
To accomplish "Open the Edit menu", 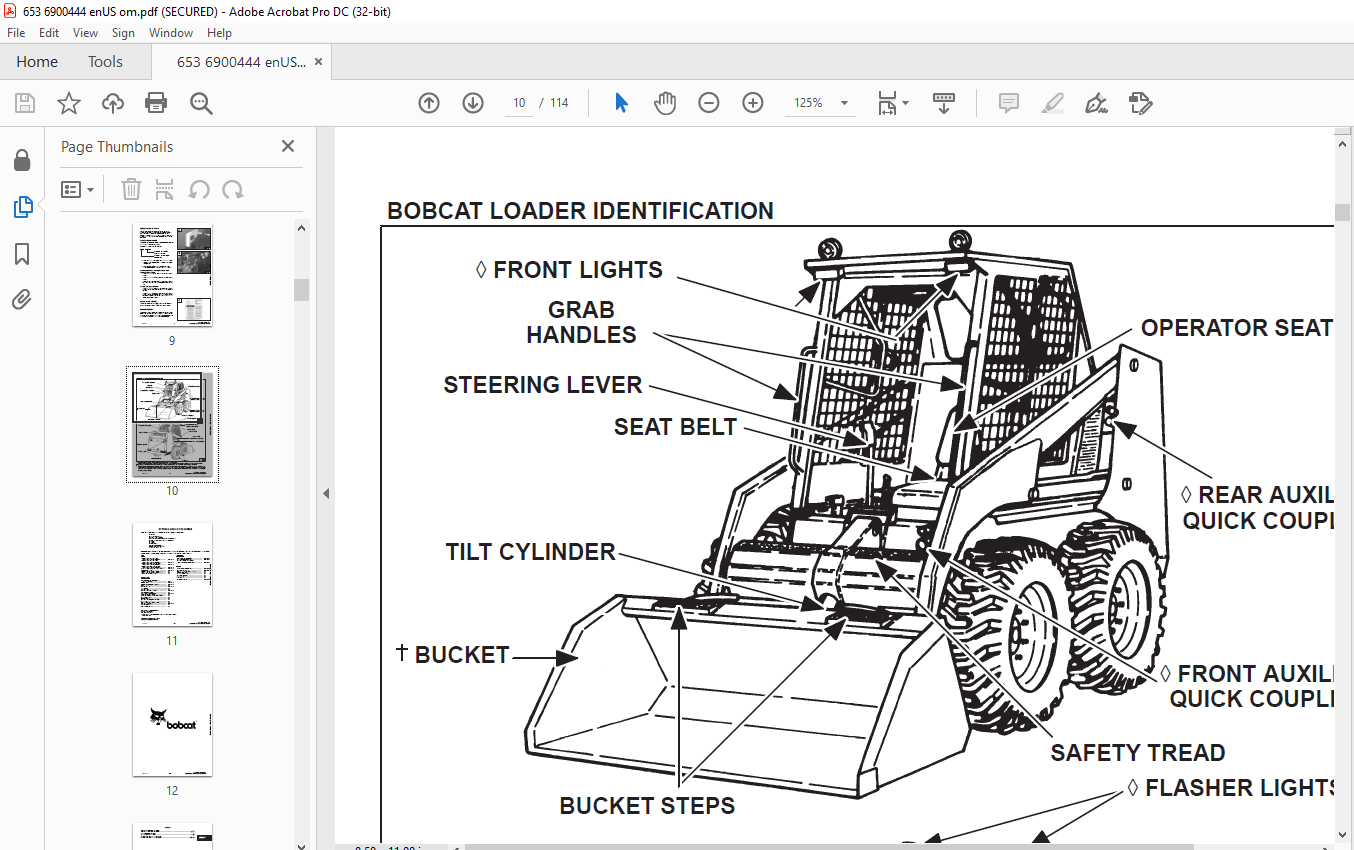I will click(49, 33).
